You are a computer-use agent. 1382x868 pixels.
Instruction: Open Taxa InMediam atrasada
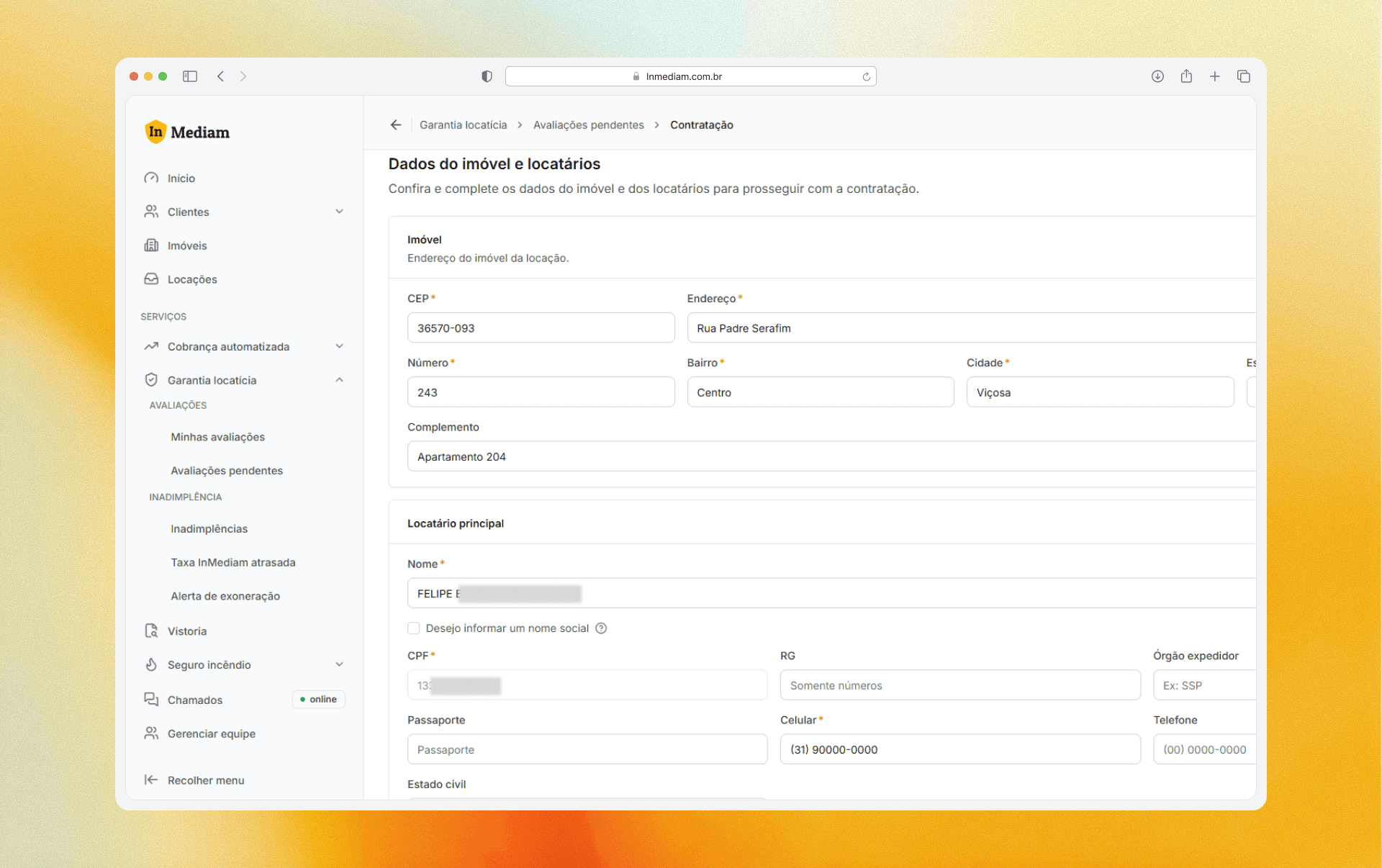(233, 563)
